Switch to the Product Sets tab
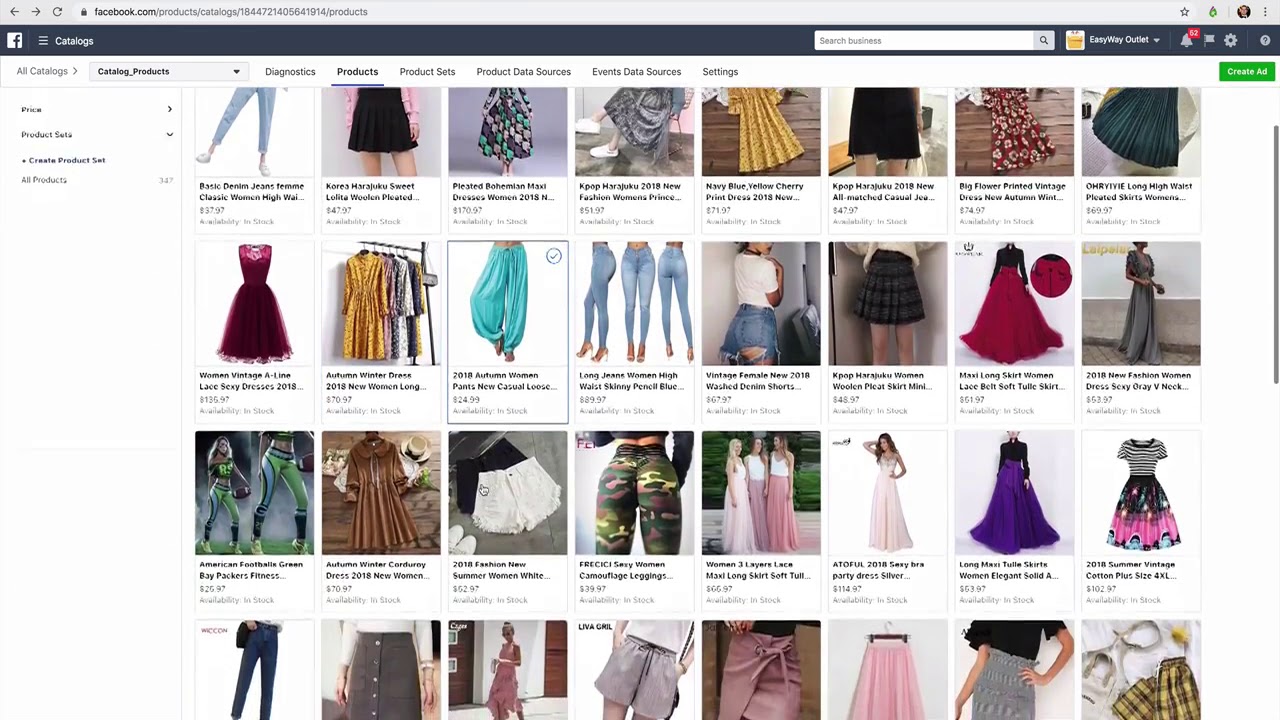 tap(427, 72)
